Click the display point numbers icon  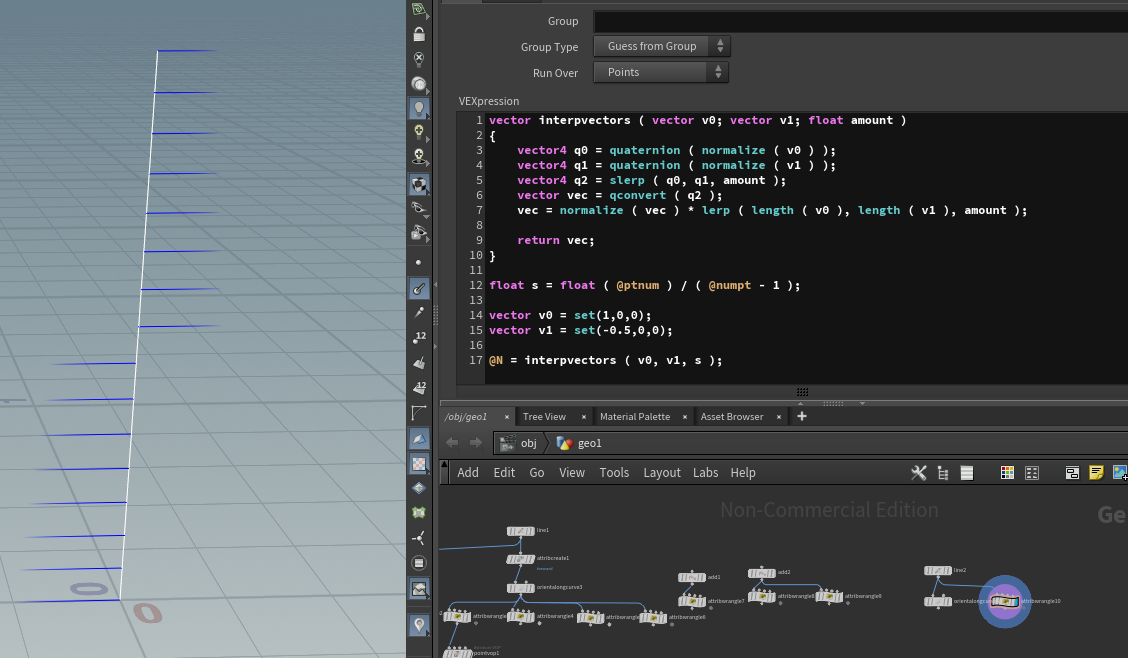pyautogui.click(x=419, y=337)
